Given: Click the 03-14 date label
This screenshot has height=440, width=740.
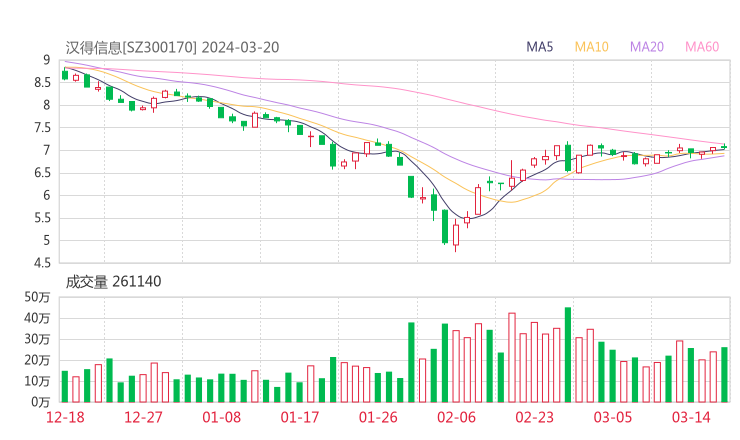Looking at the screenshot, I should 691,417.
